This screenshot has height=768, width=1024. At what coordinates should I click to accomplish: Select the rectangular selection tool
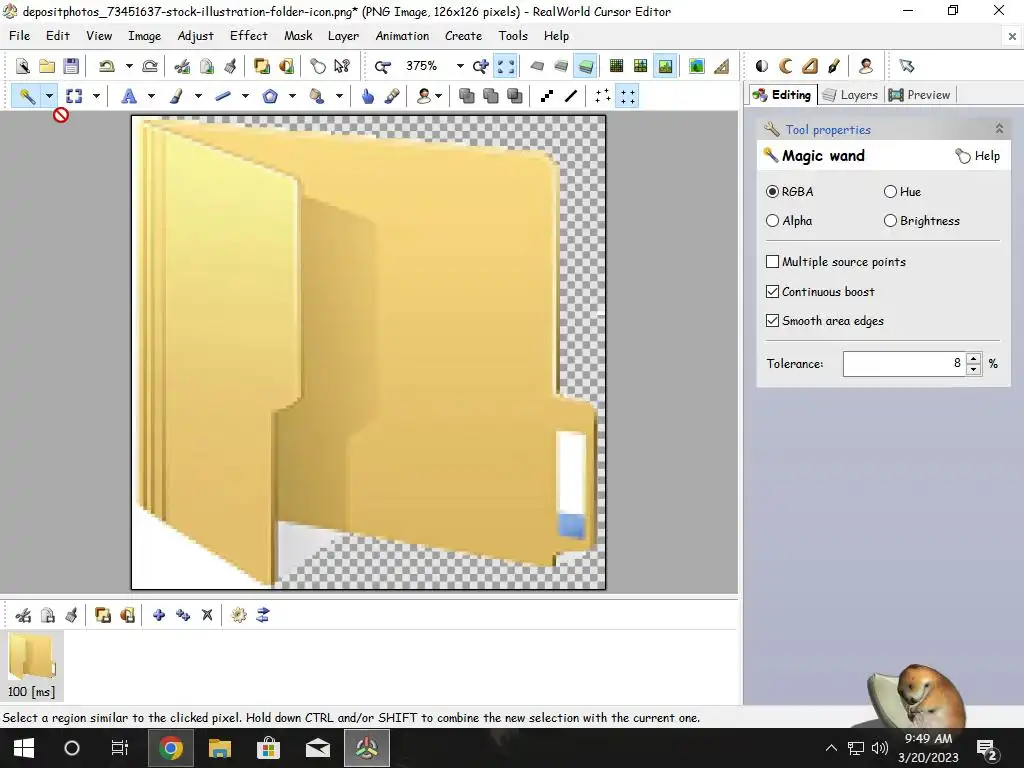pos(74,97)
